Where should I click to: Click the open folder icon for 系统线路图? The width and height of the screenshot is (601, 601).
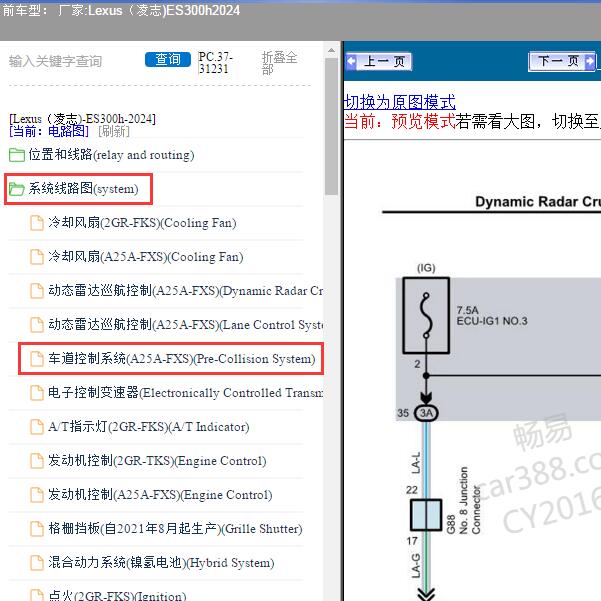16,189
